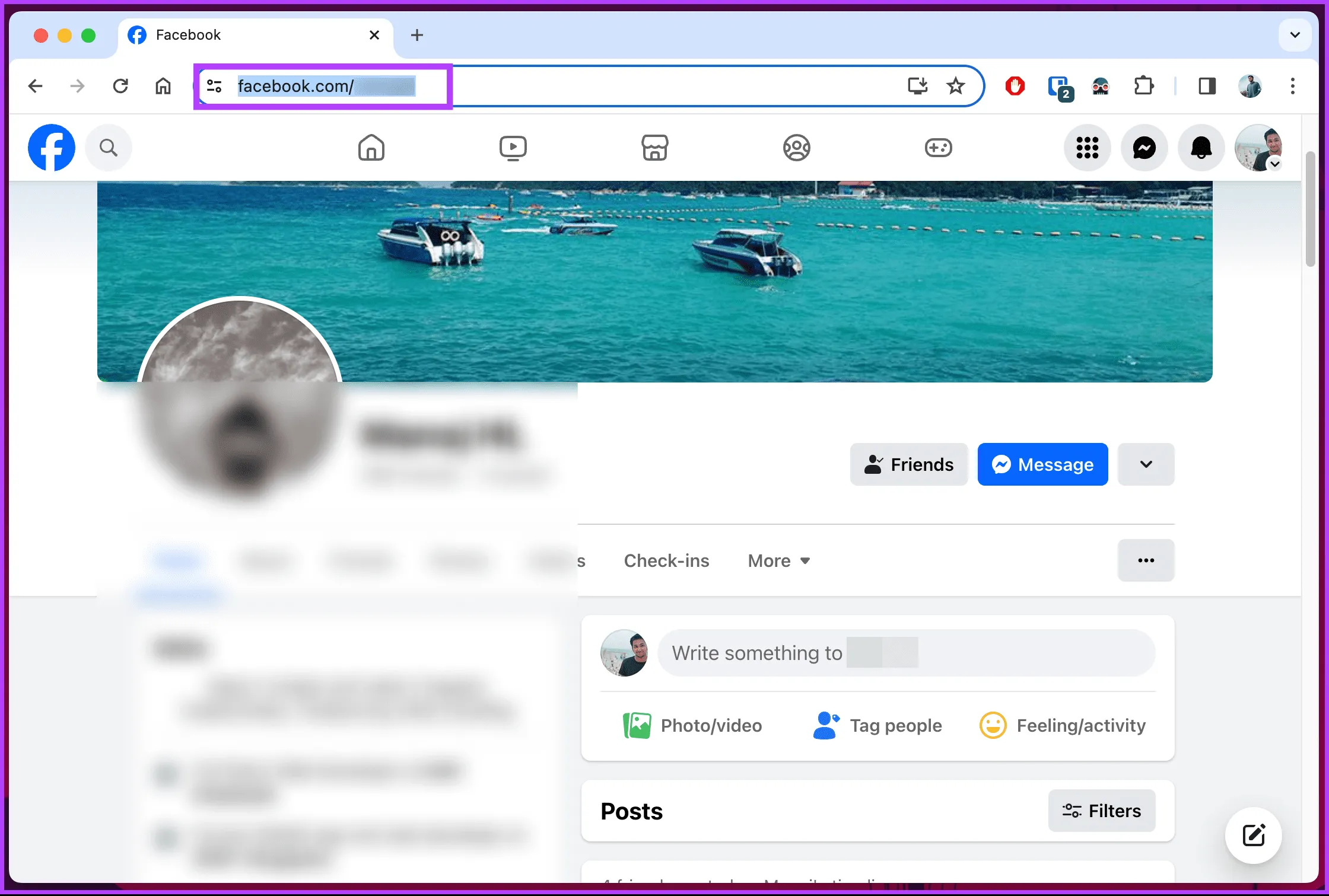1329x896 pixels.
Task: Toggle the Chrome side panel
Action: (1207, 86)
